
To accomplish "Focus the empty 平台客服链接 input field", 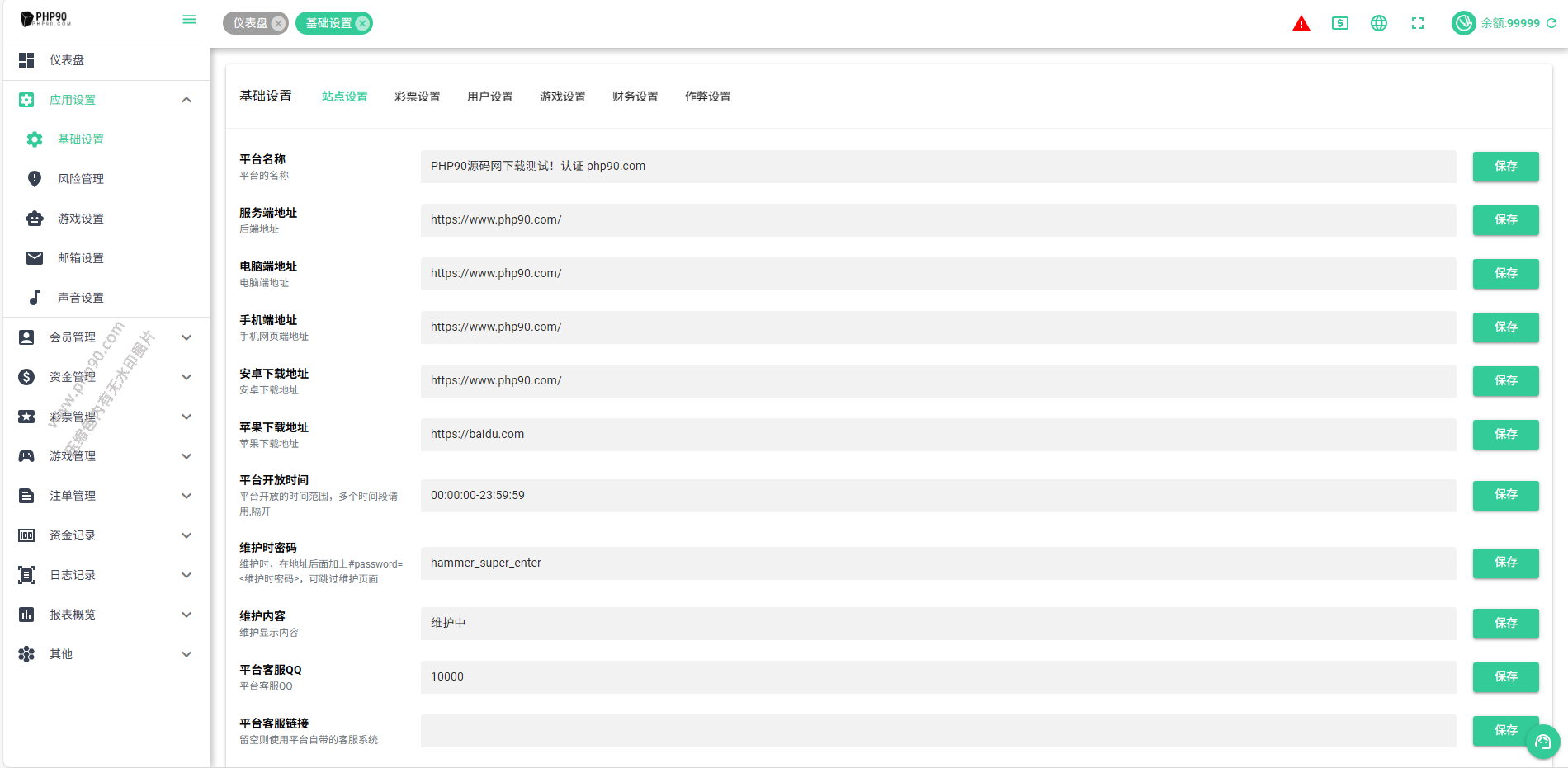I will pyautogui.click(x=937, y=731).
